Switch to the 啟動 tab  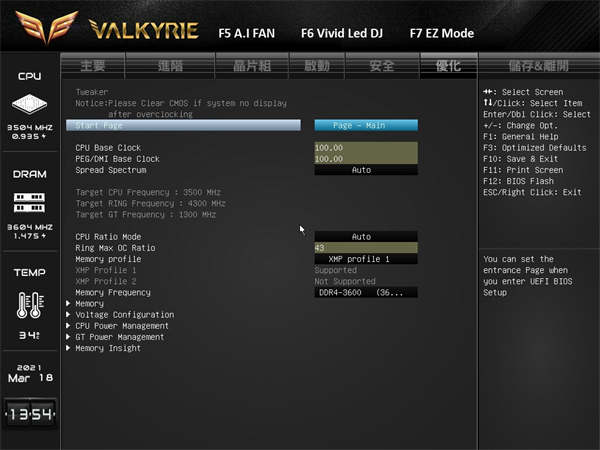317,66
